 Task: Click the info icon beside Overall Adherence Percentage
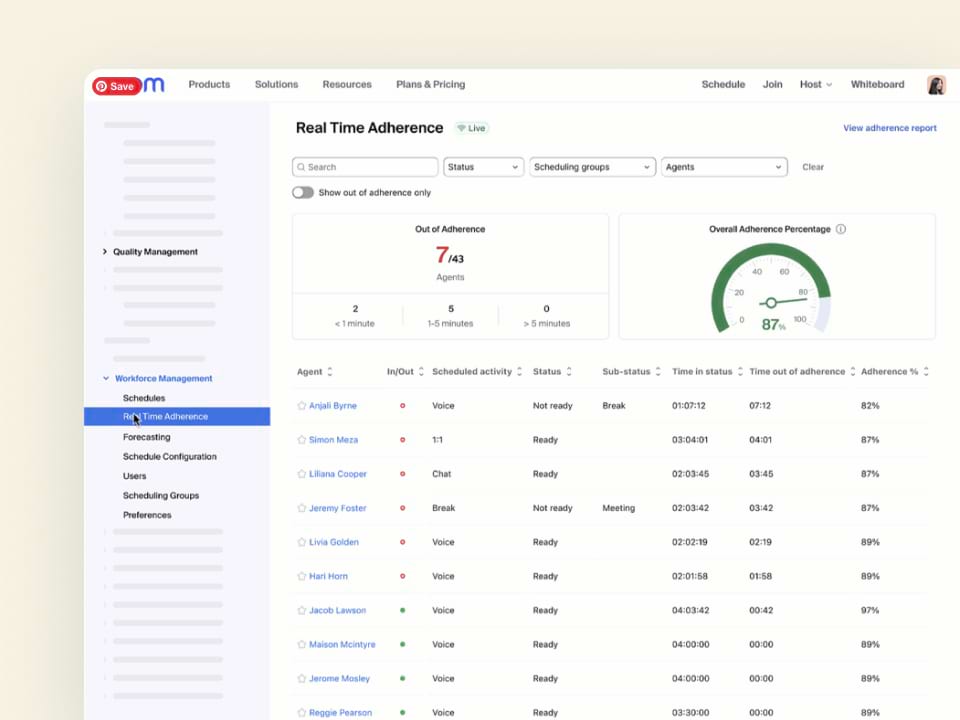pyautogui.click(x=841, y=229)
